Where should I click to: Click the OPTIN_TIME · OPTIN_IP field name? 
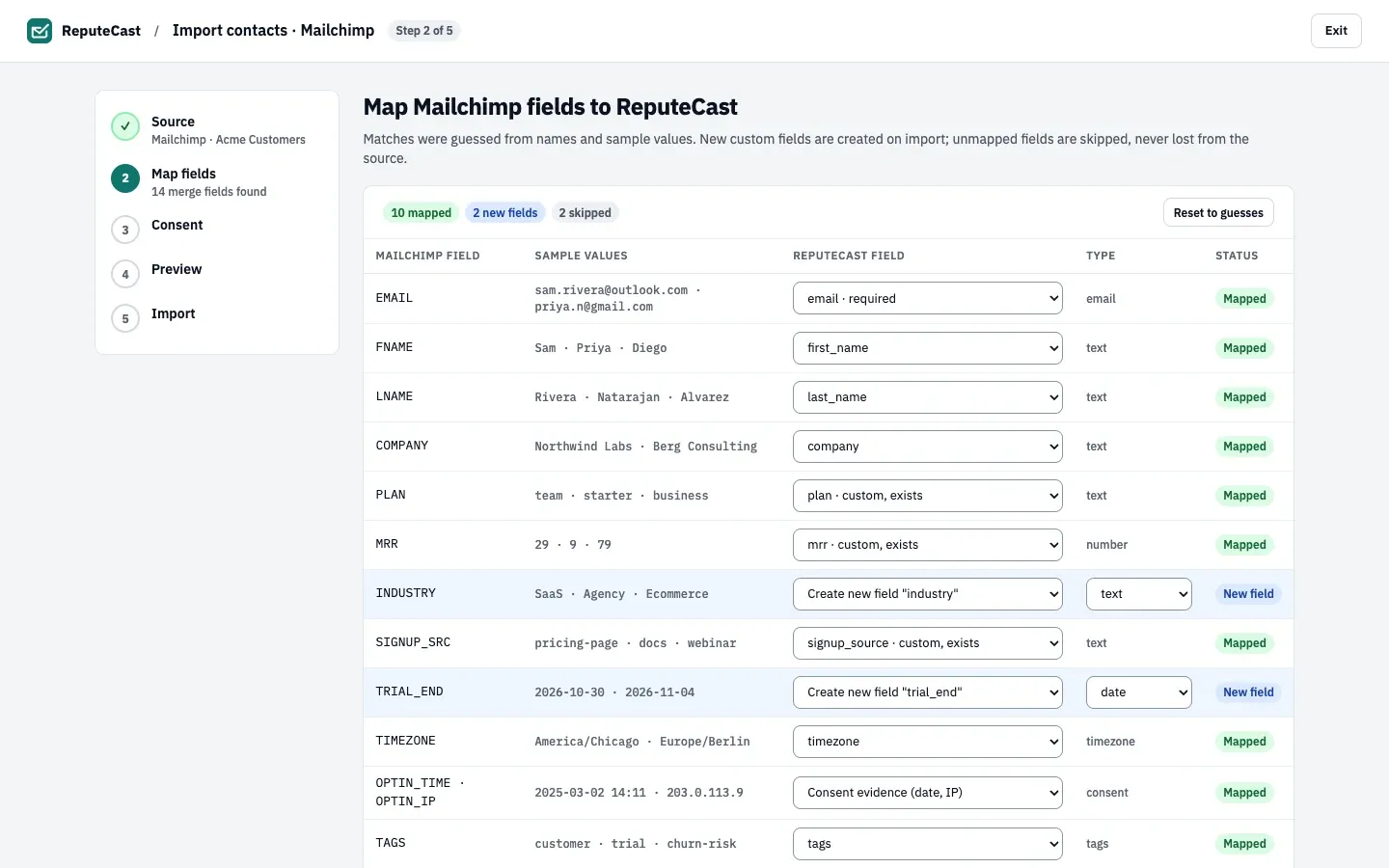click(x=420, y=792)
